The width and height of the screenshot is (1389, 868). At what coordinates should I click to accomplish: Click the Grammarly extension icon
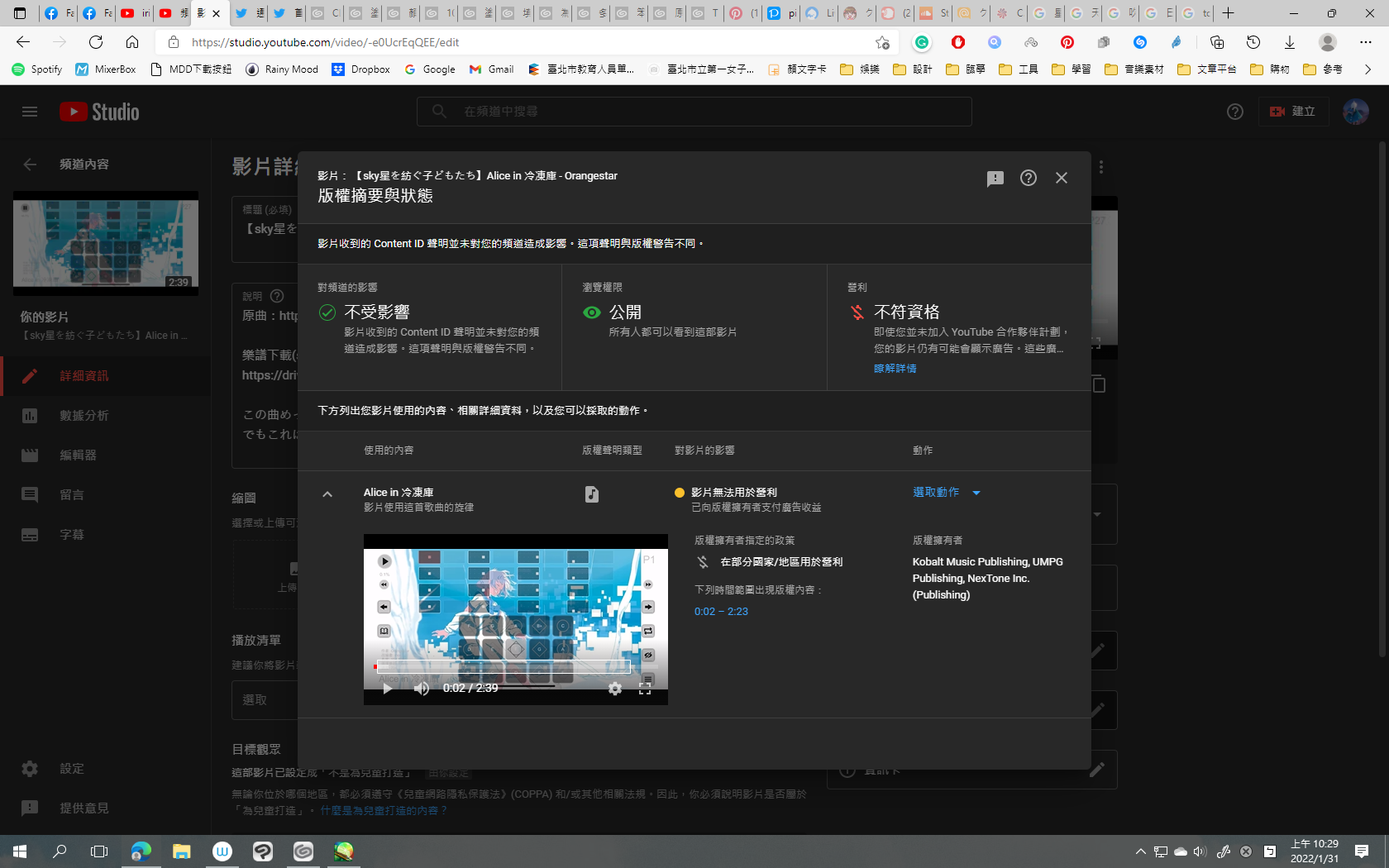[x=922, y=42]
